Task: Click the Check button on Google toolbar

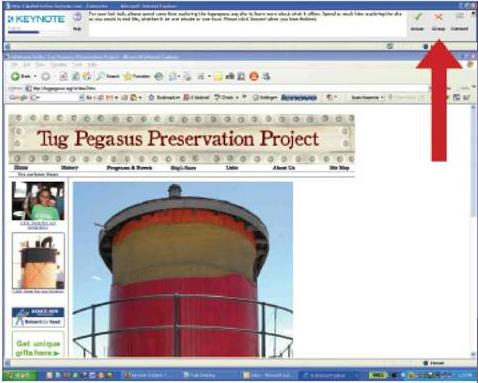Action: pyautogui.click(x=226, y=97)
